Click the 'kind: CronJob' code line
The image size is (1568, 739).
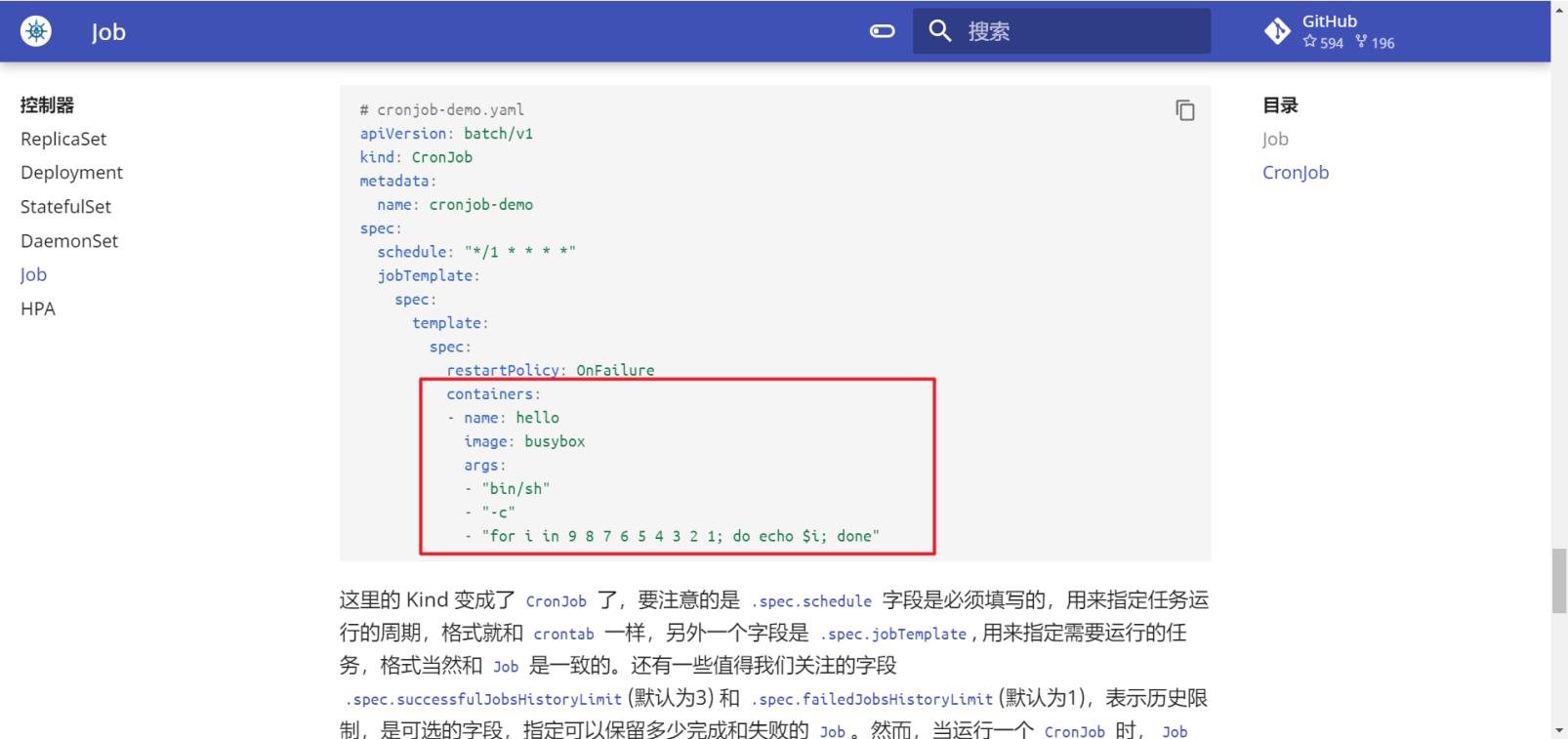(x=416, y=157)
